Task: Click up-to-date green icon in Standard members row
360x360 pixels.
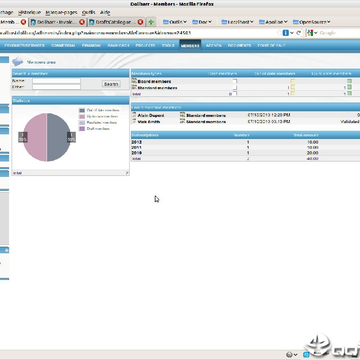Action: (349, 87)
